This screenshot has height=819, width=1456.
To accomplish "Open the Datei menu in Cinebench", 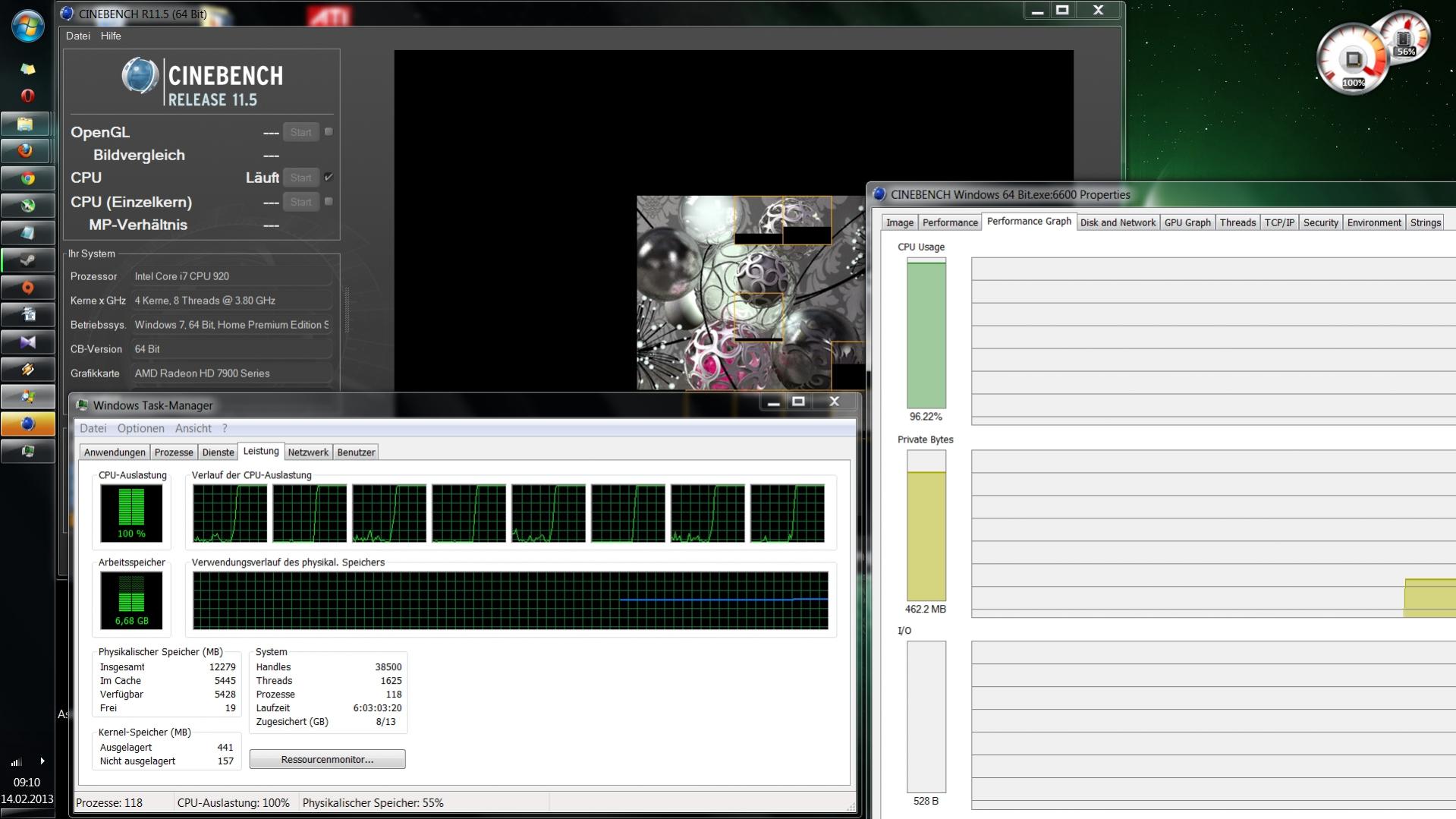I will (x=77, y=36).
